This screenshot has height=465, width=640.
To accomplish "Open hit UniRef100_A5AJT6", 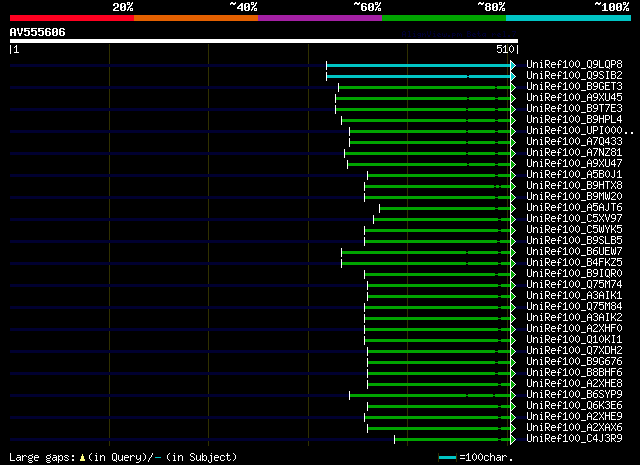I will coord(574,207).
